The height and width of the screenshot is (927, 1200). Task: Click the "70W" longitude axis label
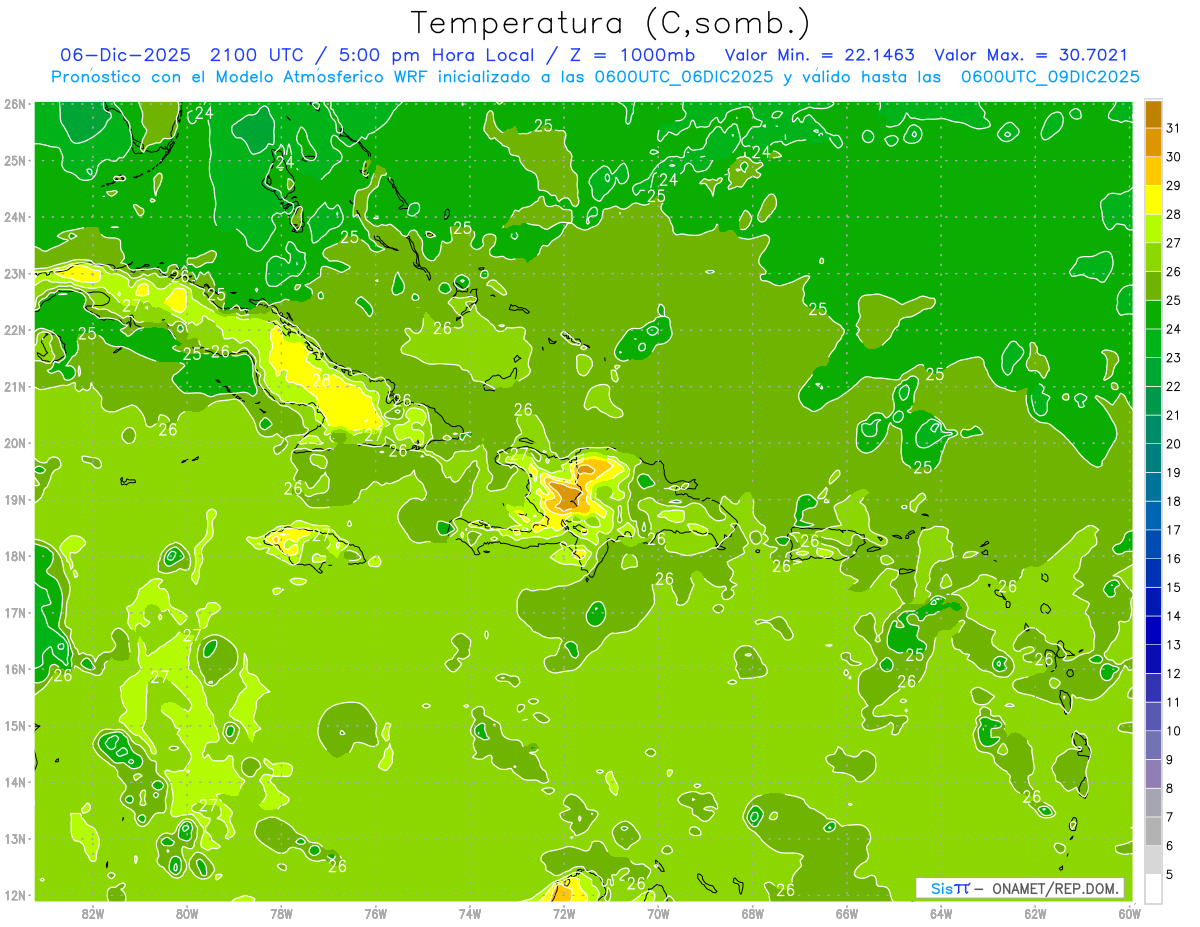click(658, 914)
